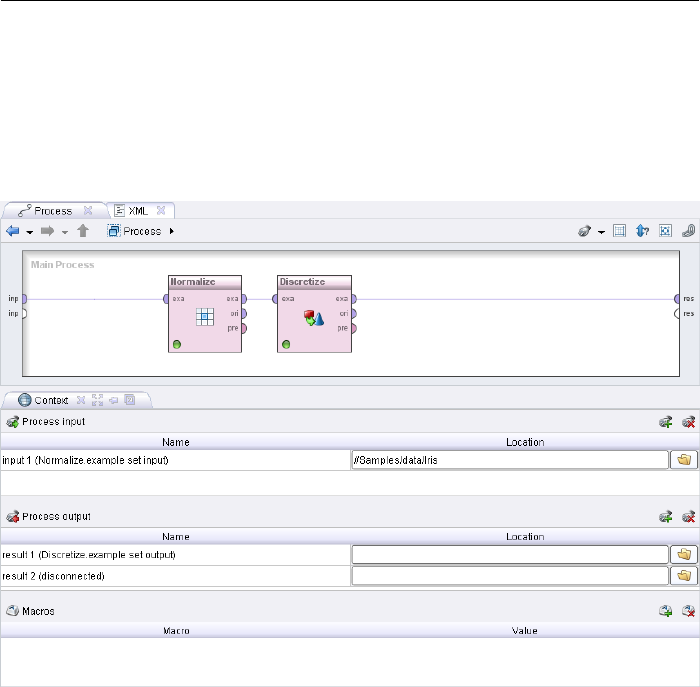Select 'input 1 (Normalize.example set input)' row
The height and width of the screenshot is (687, 700).
pos(175,460)
